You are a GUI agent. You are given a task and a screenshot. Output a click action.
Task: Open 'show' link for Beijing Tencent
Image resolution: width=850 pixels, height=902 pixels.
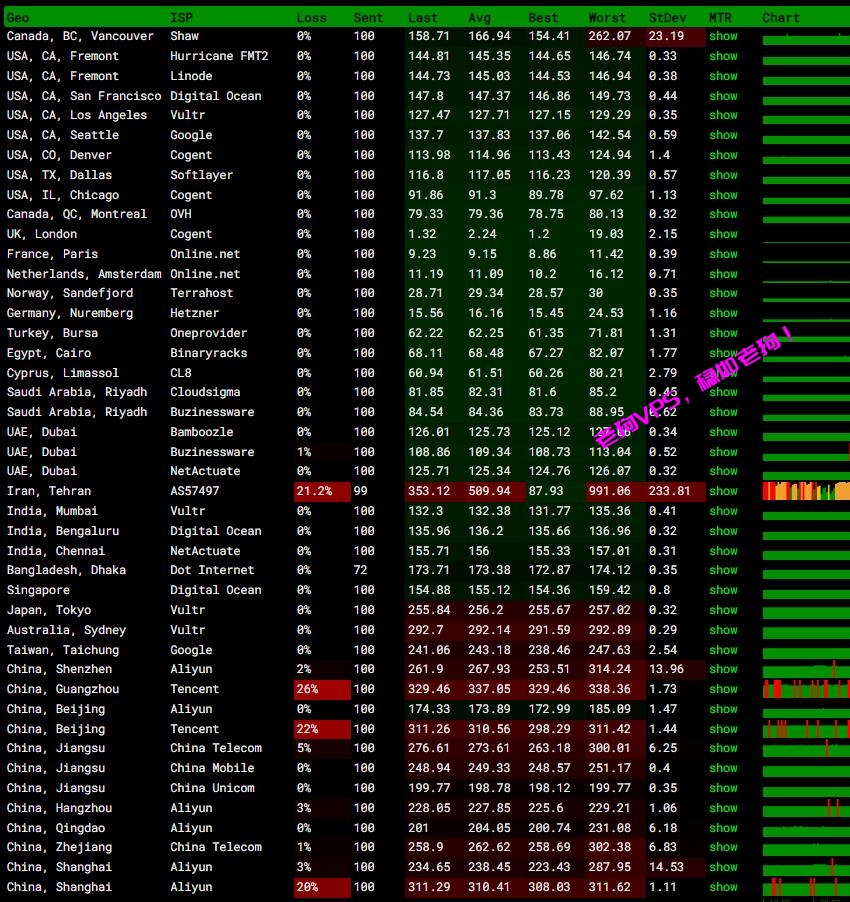pyautogui.click(x=723, y=729)
